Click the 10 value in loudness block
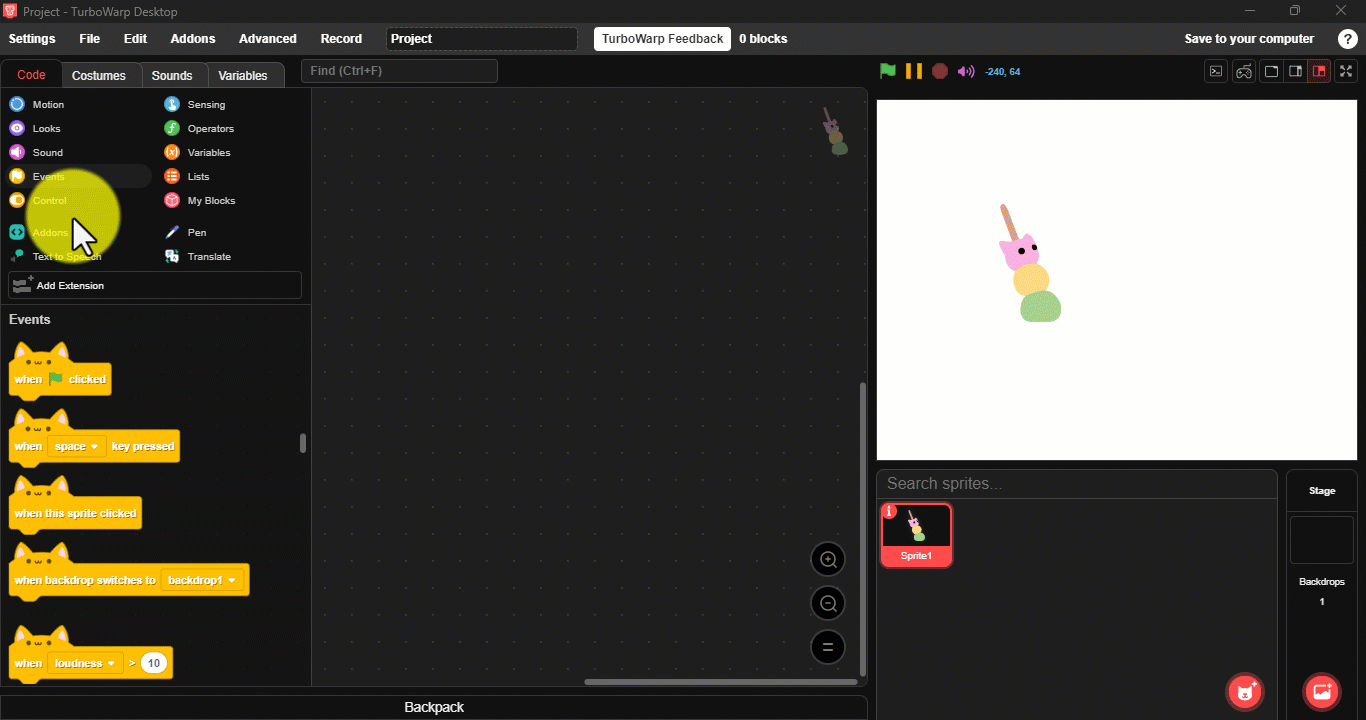Viewport: 1366px width, 720px height. pyautogui.click(x=153, y=663)
